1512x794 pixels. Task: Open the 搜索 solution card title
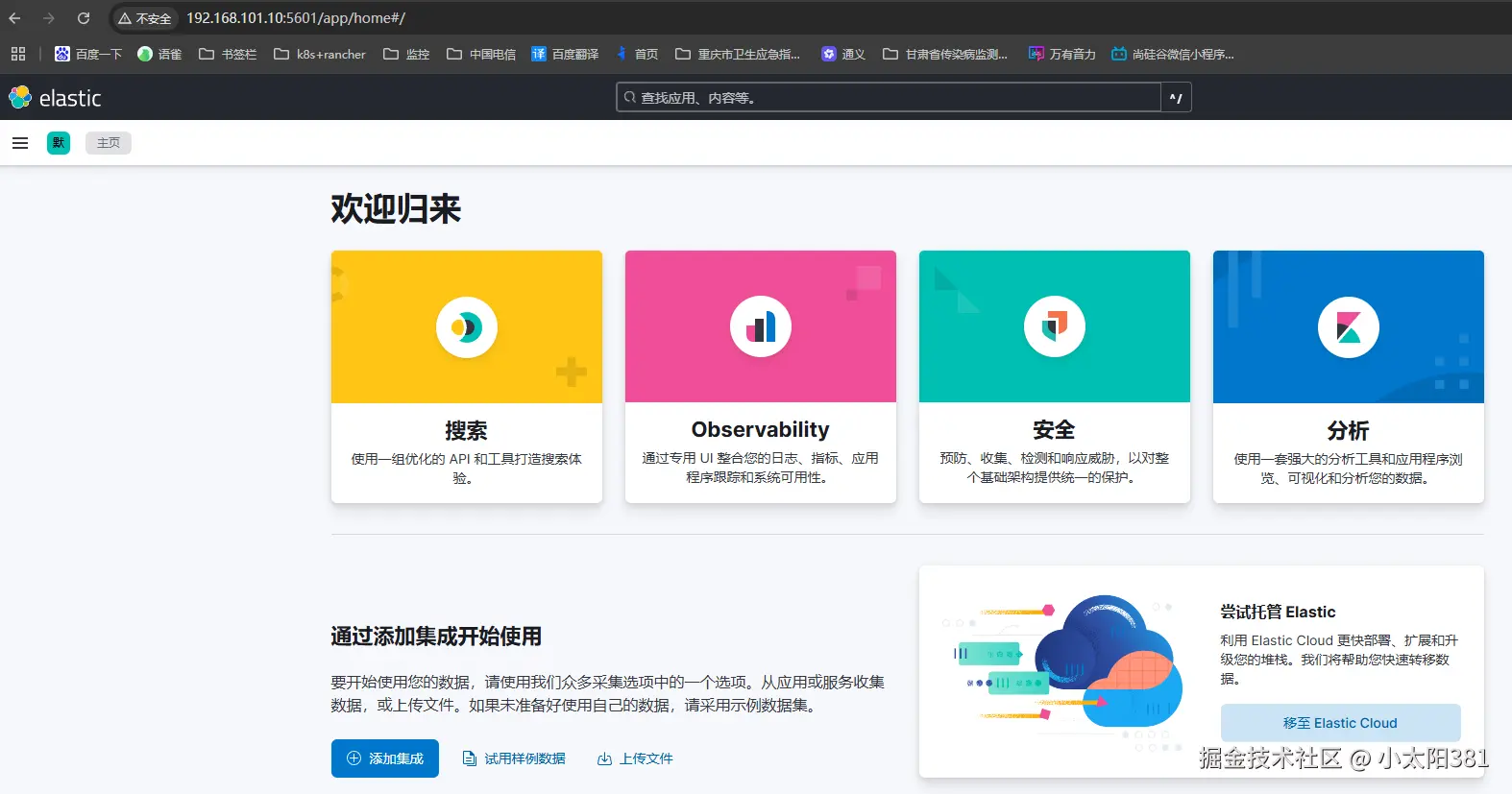[467, 430]
